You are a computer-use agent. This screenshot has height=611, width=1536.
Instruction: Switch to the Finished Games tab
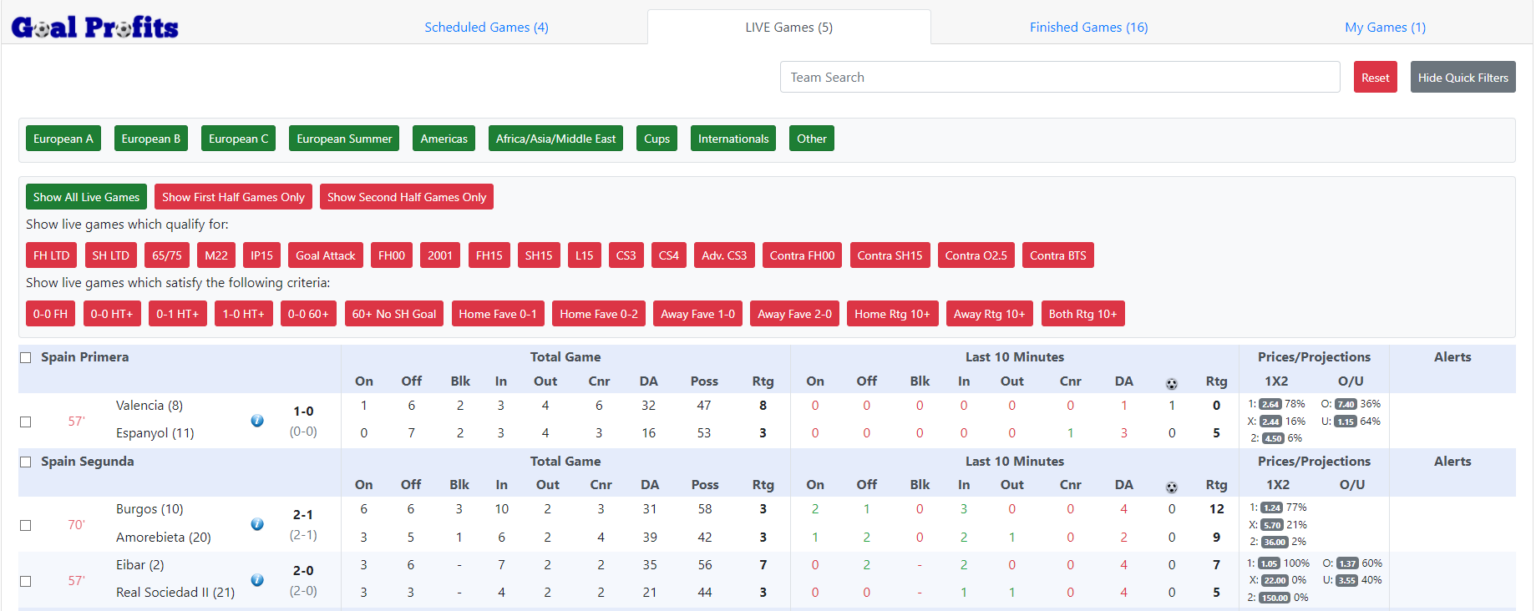tap(1088, 27)
